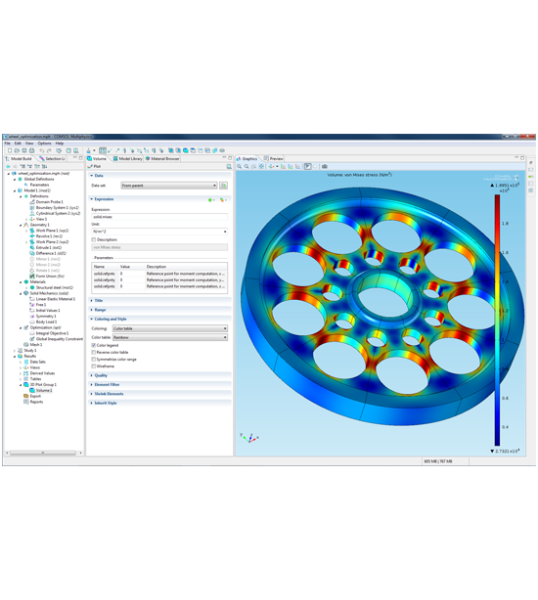
Task: Open the File menu
Action: point(7,143)
